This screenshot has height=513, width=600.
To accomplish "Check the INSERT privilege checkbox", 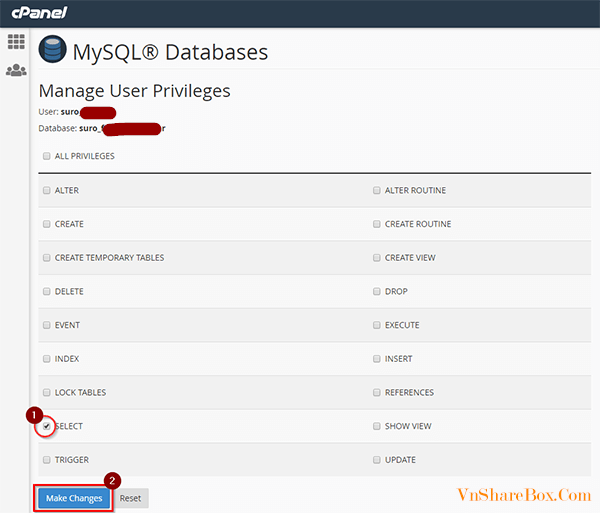I will point(377,359).
